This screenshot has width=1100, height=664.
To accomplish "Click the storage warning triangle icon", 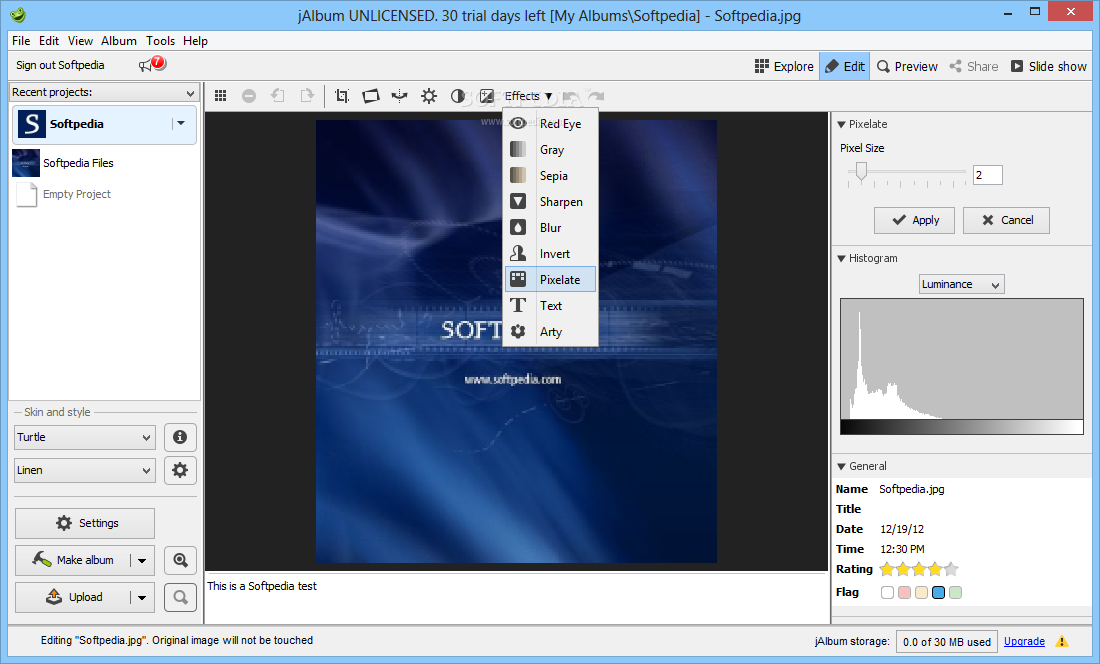I will [1062, 641].
